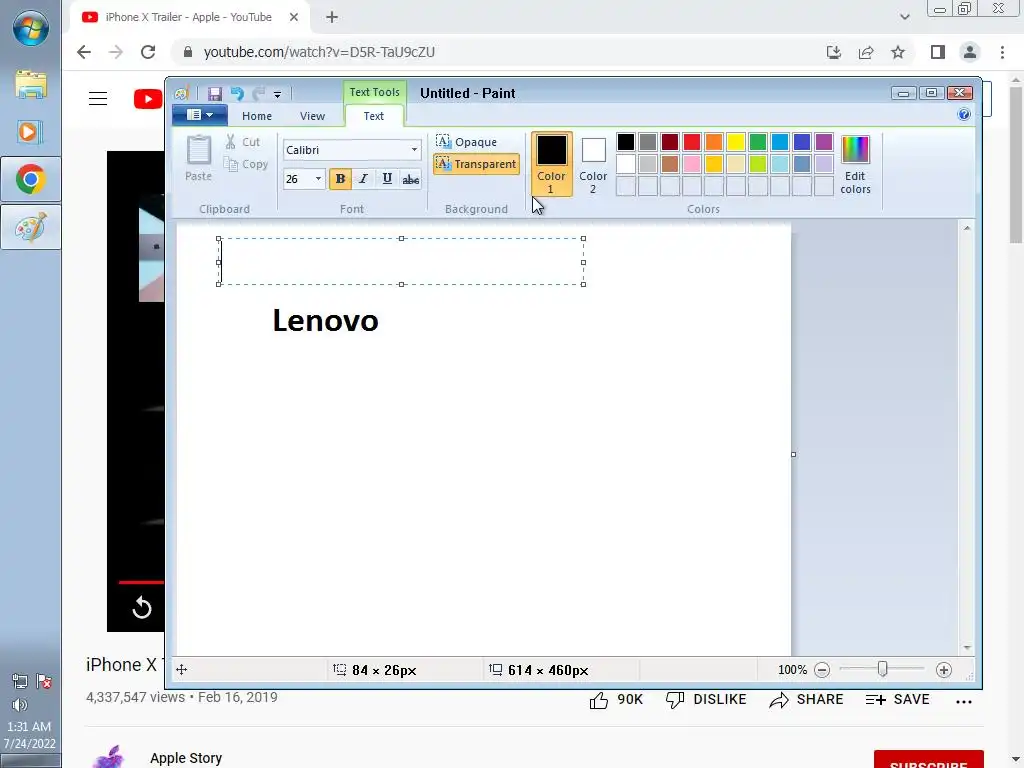Viewport: 1024px width, 768px height.
Task: Click the Paste clipboard button
Action: pyautogui.click(x=199, y=157)
